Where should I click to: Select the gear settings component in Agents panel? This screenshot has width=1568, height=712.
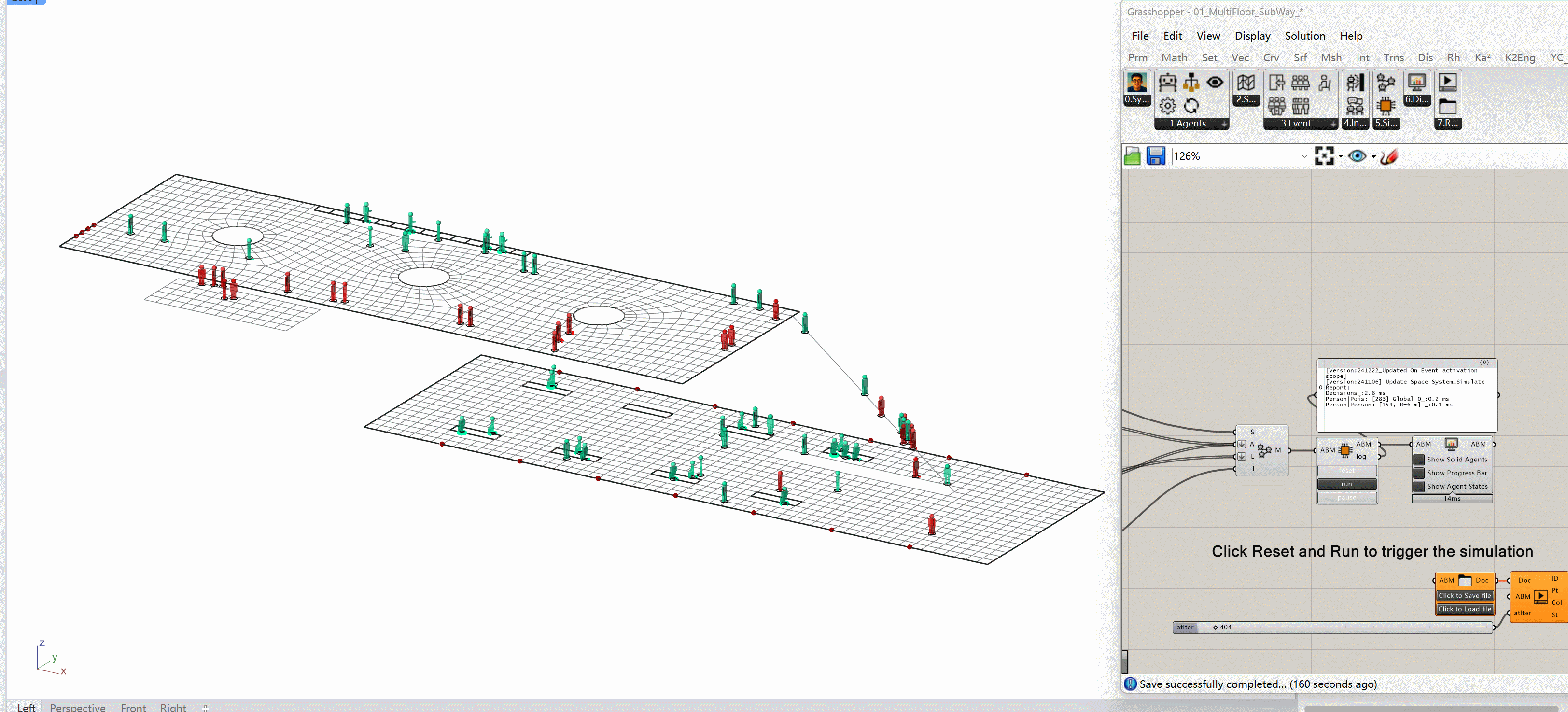pos(1167,106)
